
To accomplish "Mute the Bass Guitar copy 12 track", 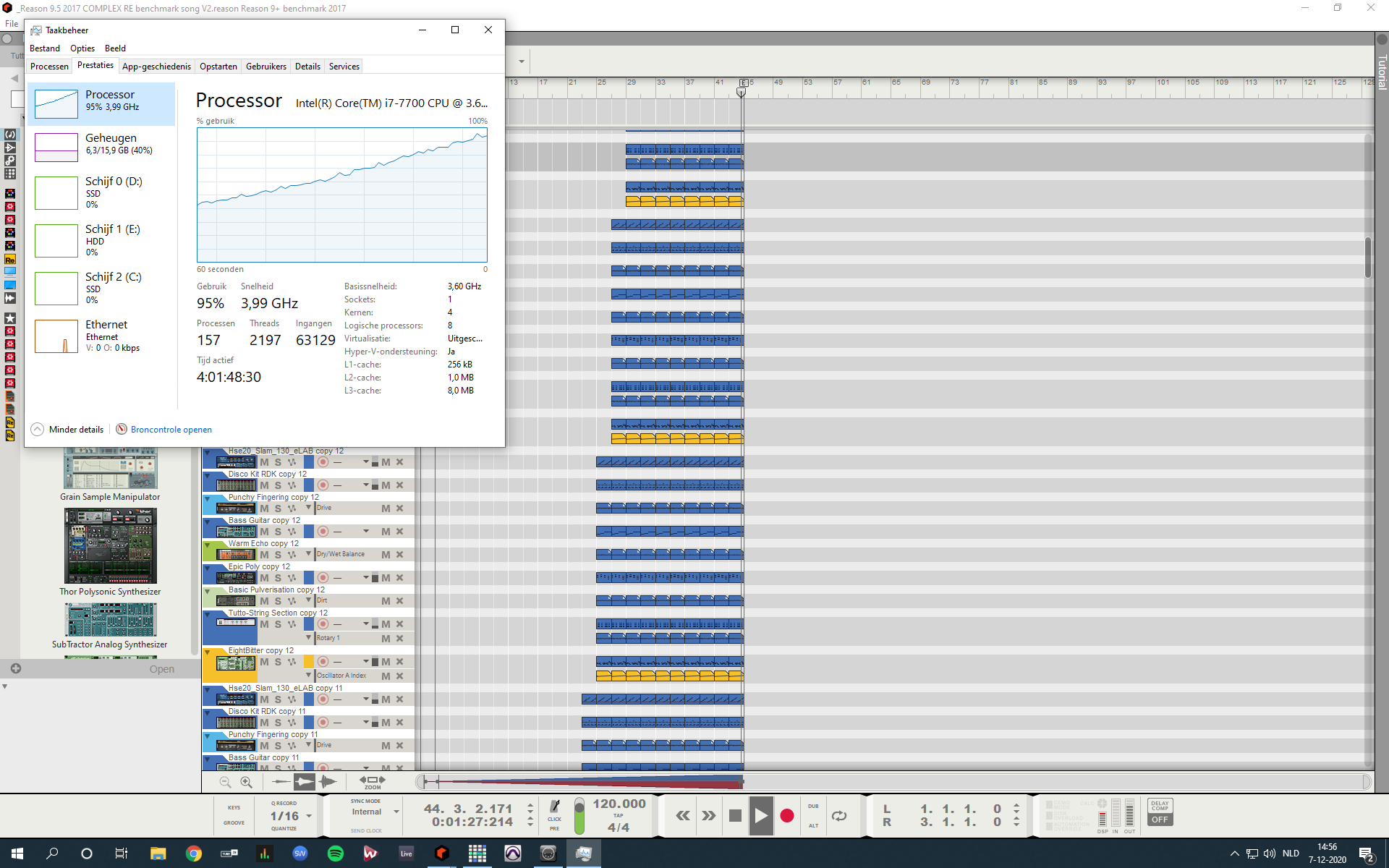I will (264, 532).
